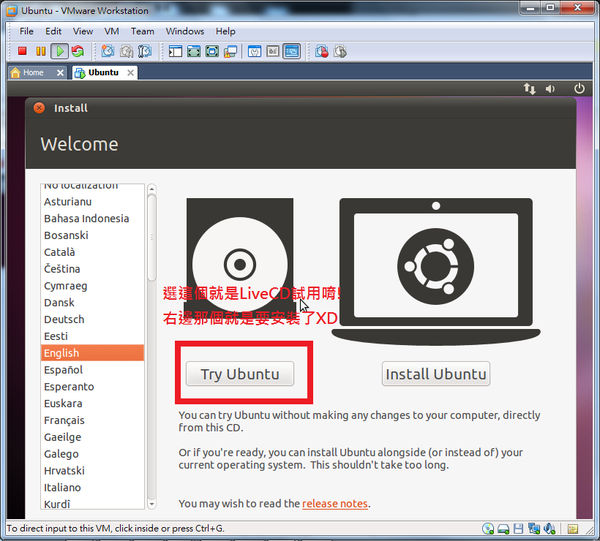
Task: Open the File menu
Action: [x=26, y=31]
